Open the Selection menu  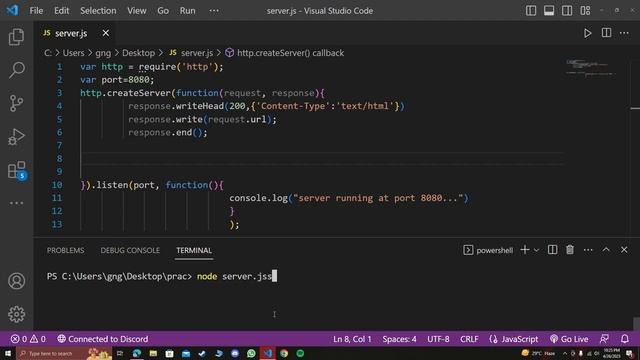pyautogui.click(x=98, y=11)
